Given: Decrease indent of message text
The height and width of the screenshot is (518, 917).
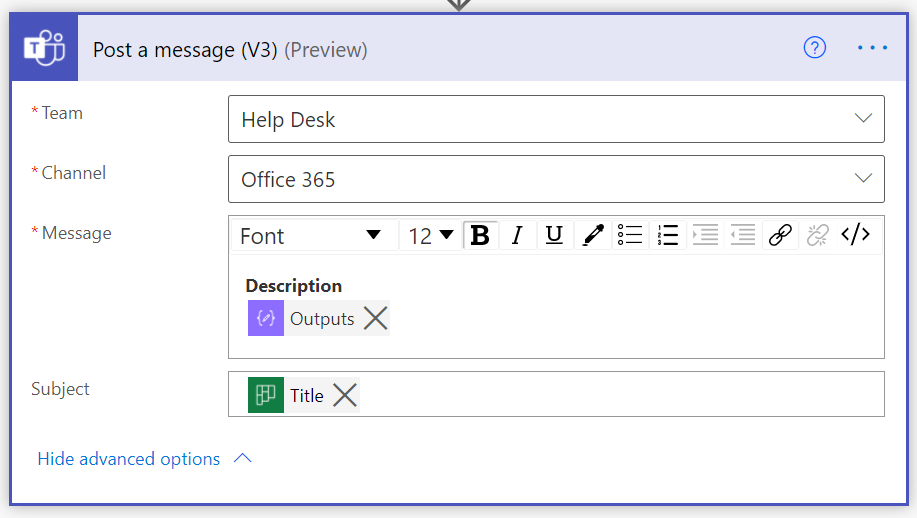Looking at the screenshot, I should [742, 235].
